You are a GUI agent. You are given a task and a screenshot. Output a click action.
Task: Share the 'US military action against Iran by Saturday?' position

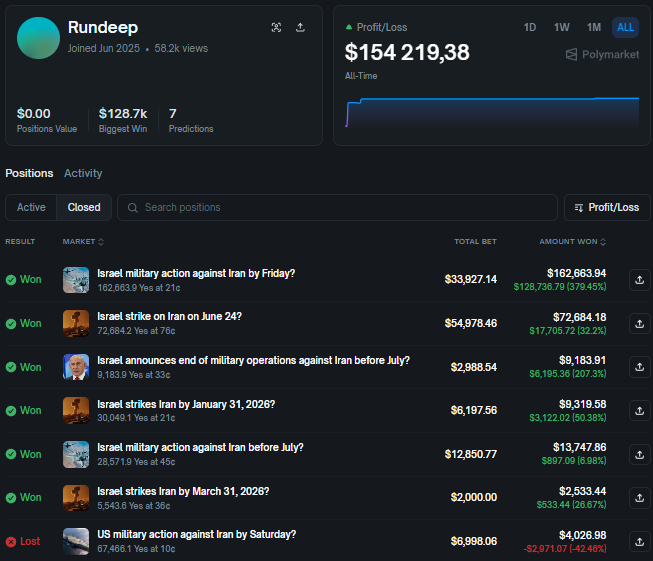coord(640,541)
